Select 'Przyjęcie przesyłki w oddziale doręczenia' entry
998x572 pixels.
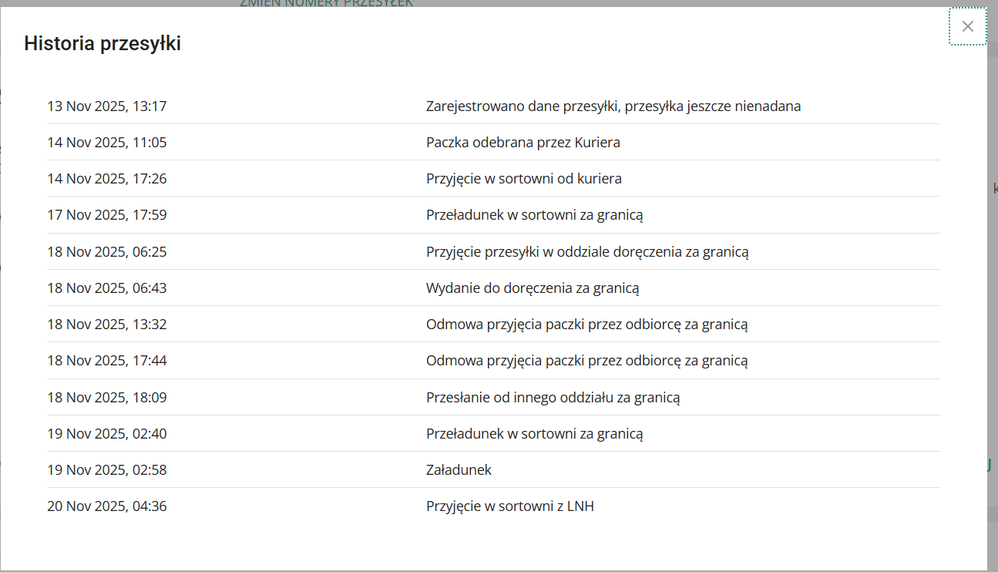tap(587, 252)
